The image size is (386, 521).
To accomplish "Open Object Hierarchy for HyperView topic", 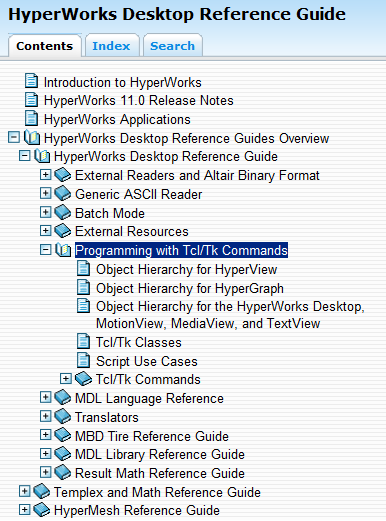I will point(187,269).
